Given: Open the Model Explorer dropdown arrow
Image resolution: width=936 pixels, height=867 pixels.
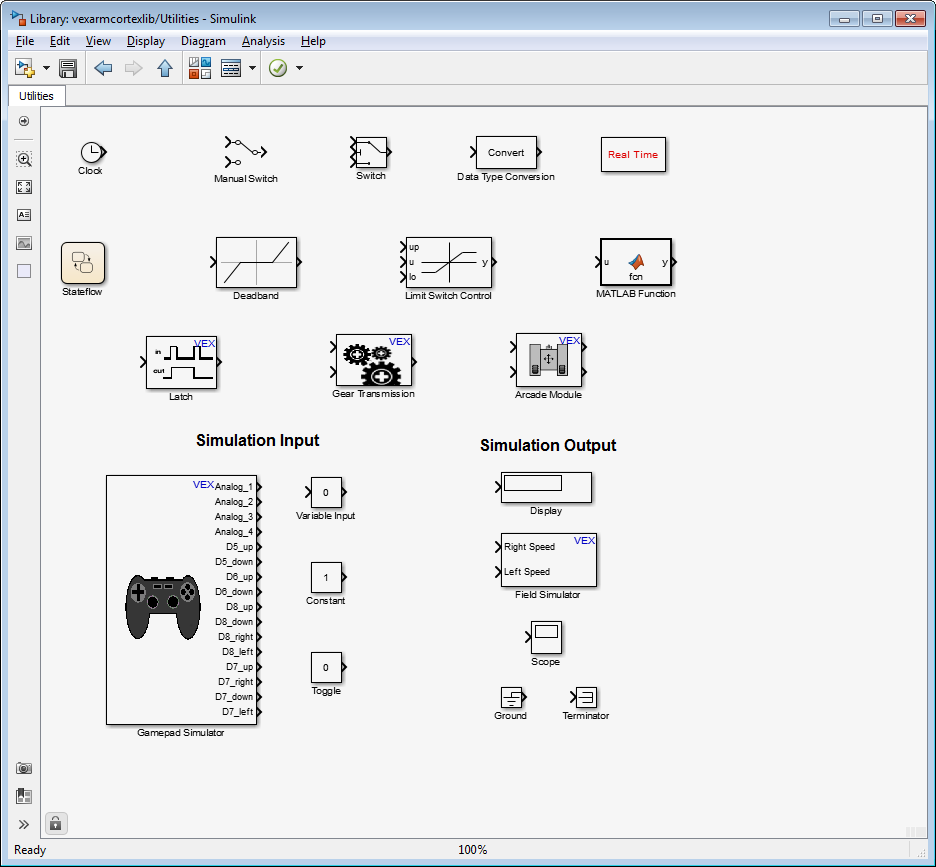Looking at the screenshot, I should (x=252, y=68).
